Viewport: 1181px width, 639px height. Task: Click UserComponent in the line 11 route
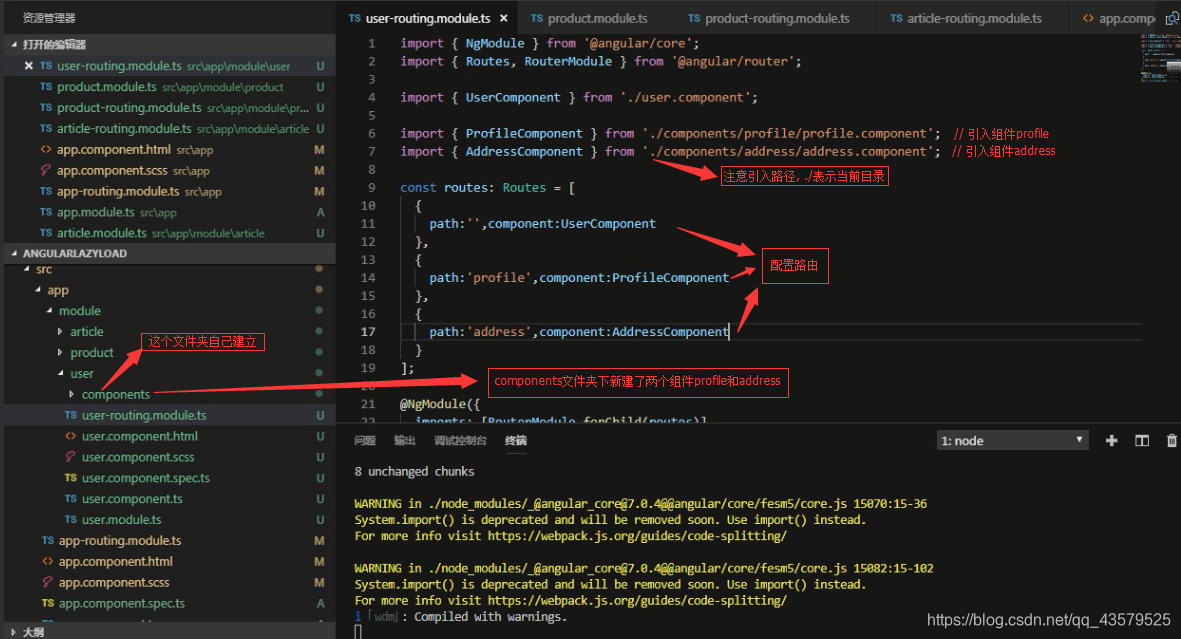pos(609,224)
